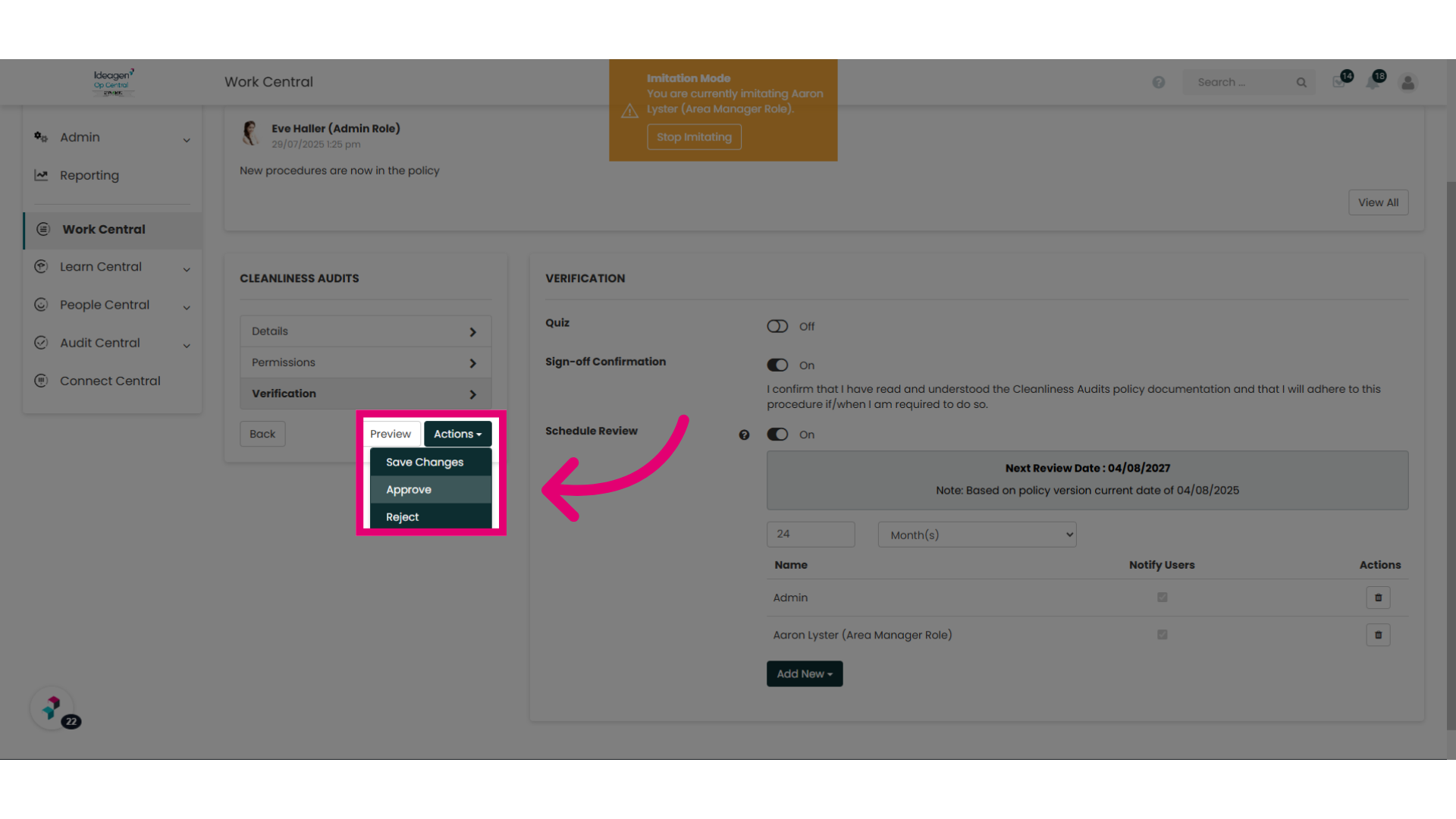The image size is (1456, 819).
Task: Delete the Aaron Lyster row with trash icon
Action: pos(1378,635)
